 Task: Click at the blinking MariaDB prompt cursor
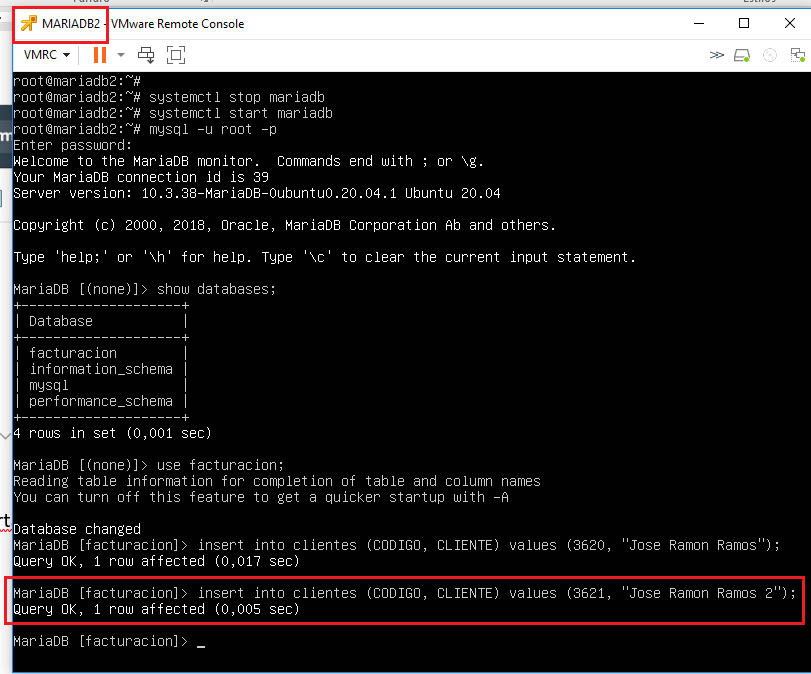(x=200, y=642)
